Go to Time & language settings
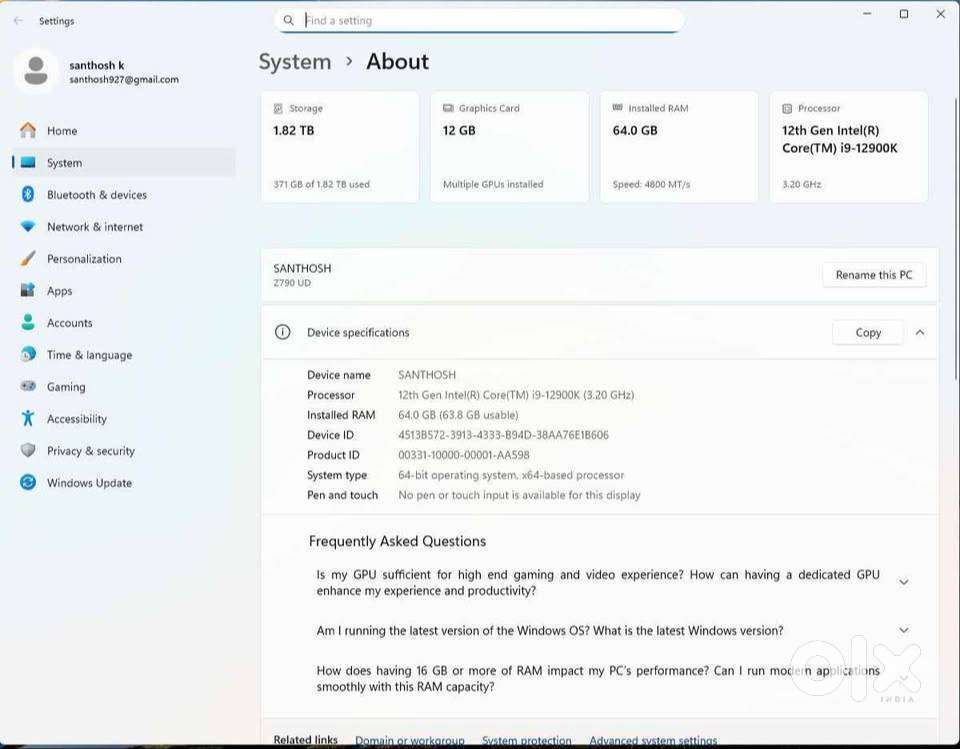The width and height of the screenshot is (960, 749). pos(89,355)
